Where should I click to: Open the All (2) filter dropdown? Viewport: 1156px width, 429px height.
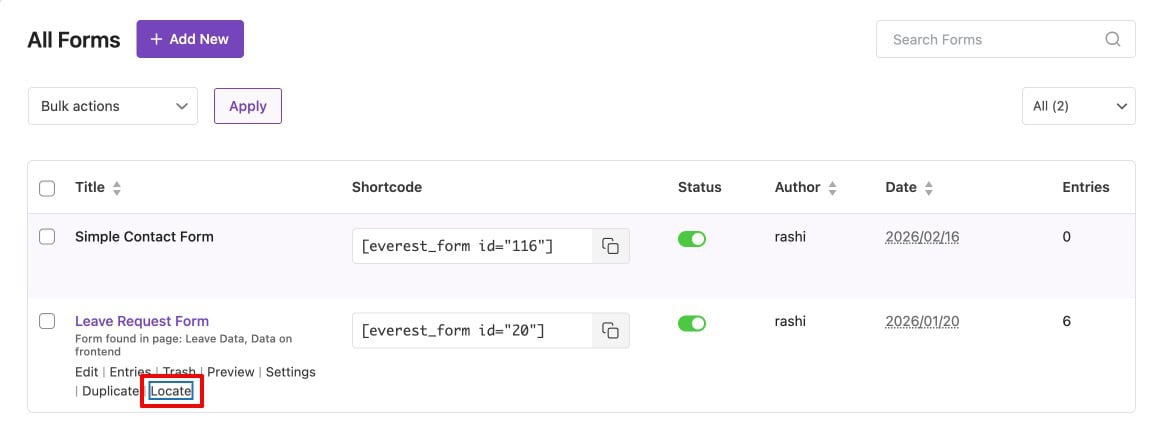(x=1079, y=106)
